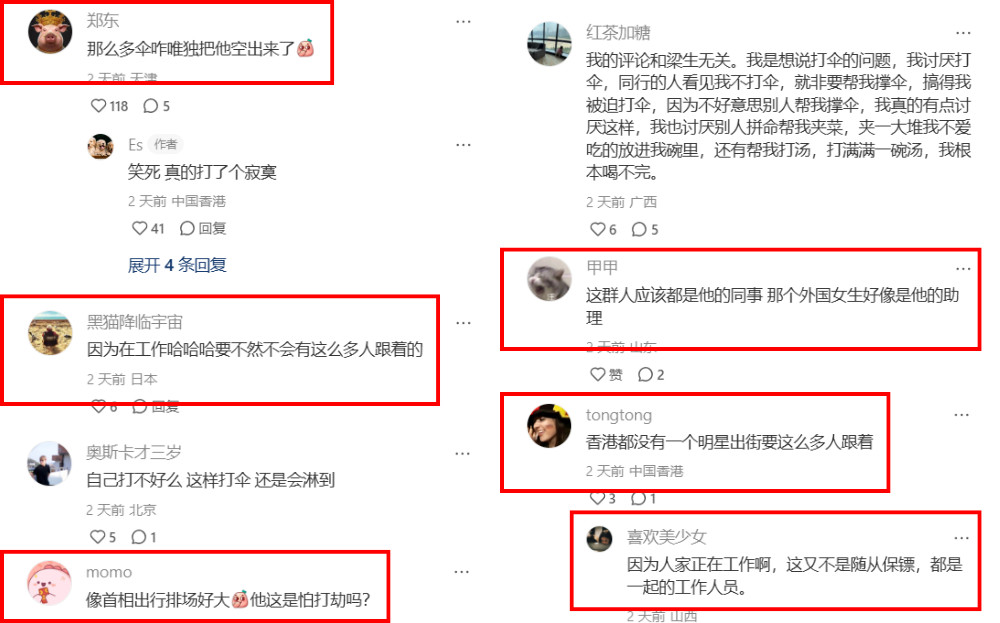Like 甲甲's comment using 赞 heart
The height and width of the screenshot is (623, 1000).
606,374
